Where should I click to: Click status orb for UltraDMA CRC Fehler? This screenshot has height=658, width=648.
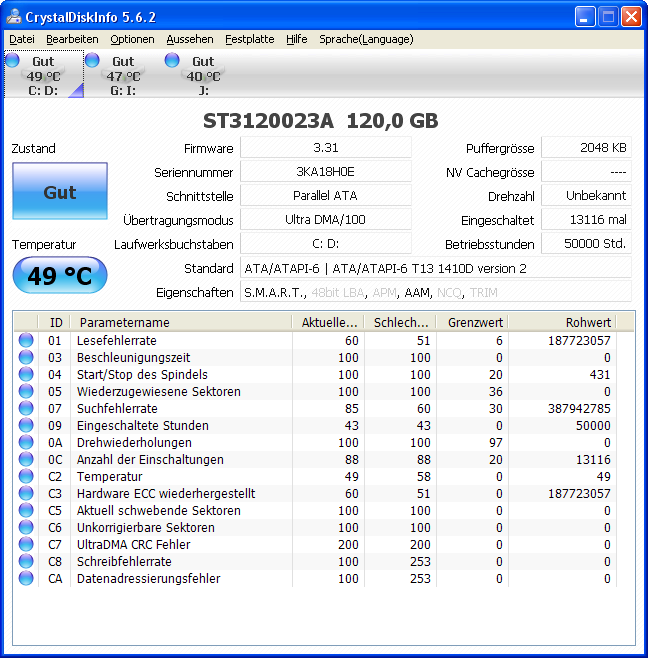point(26,544)
